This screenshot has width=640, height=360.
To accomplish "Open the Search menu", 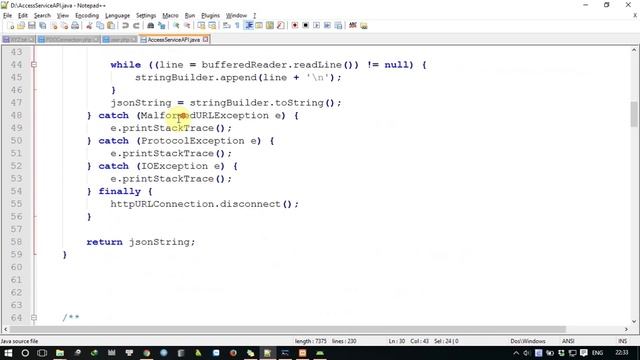I will coord(42,16).
